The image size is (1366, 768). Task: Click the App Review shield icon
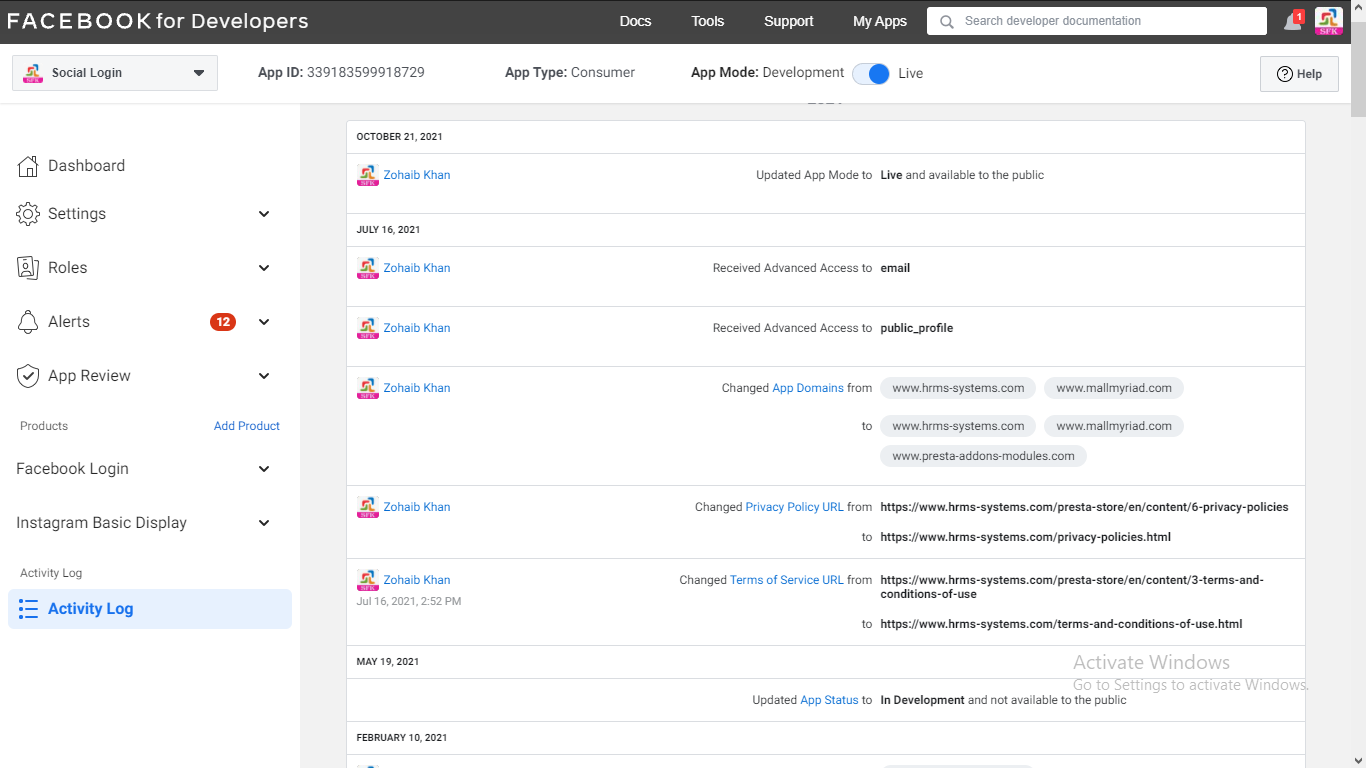coord(28,376)
